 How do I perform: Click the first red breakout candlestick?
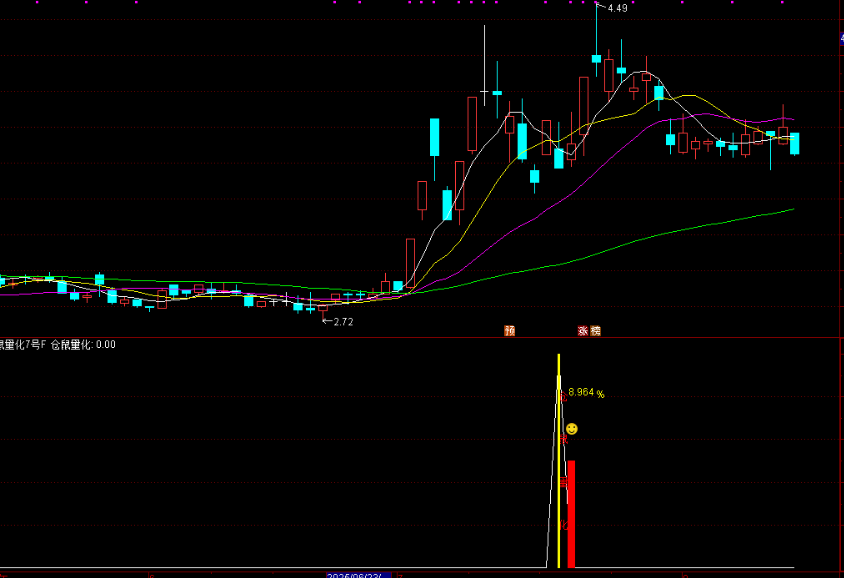410,262
